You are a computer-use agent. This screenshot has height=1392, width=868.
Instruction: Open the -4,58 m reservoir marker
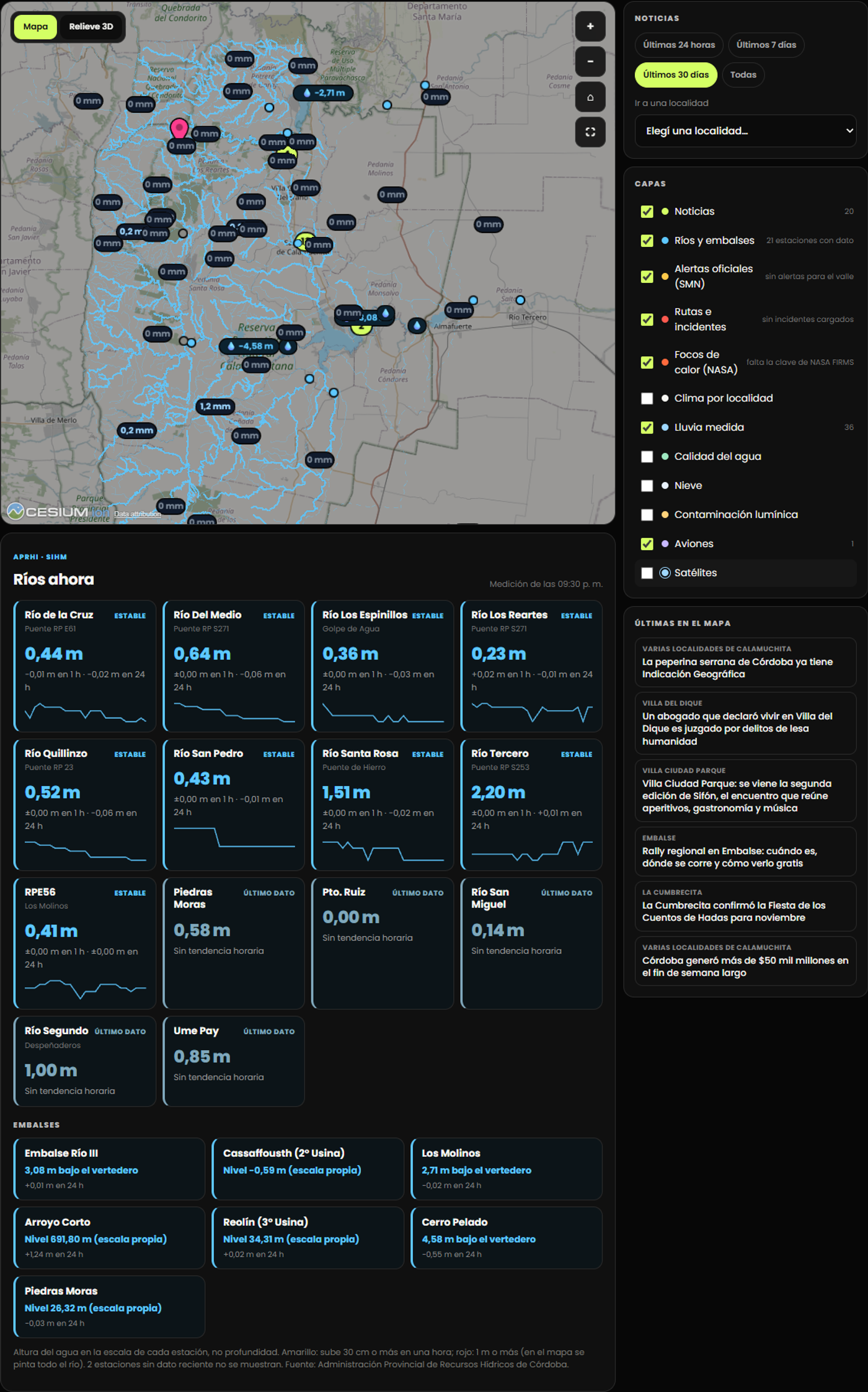[250, 346]
